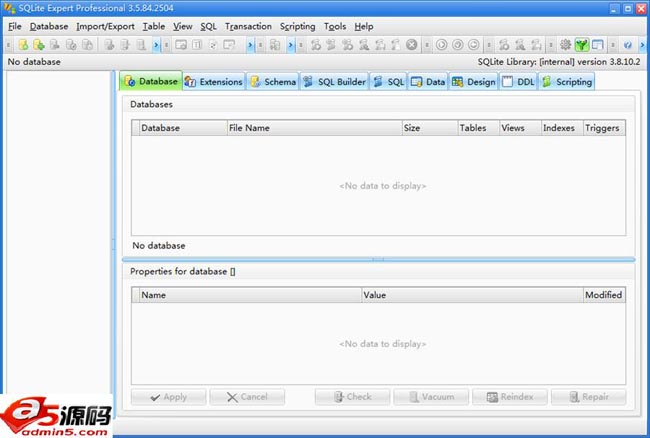Click the Commit Transaction checkmark-circle icon
Viewport: 650px width, 438px height.
[x=458, y=45]
